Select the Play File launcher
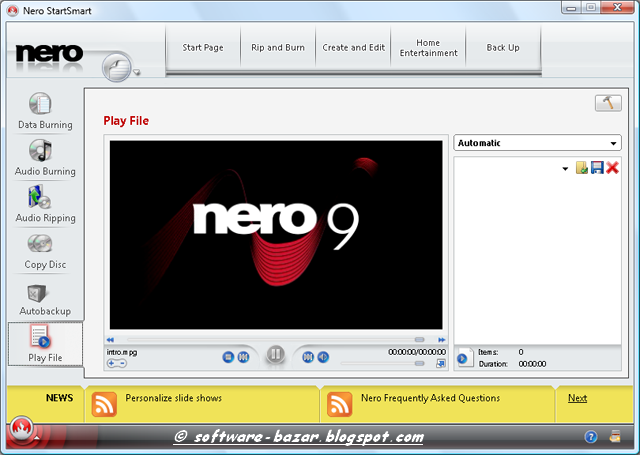This screenshot has width=640, height=455. [45, 344]
